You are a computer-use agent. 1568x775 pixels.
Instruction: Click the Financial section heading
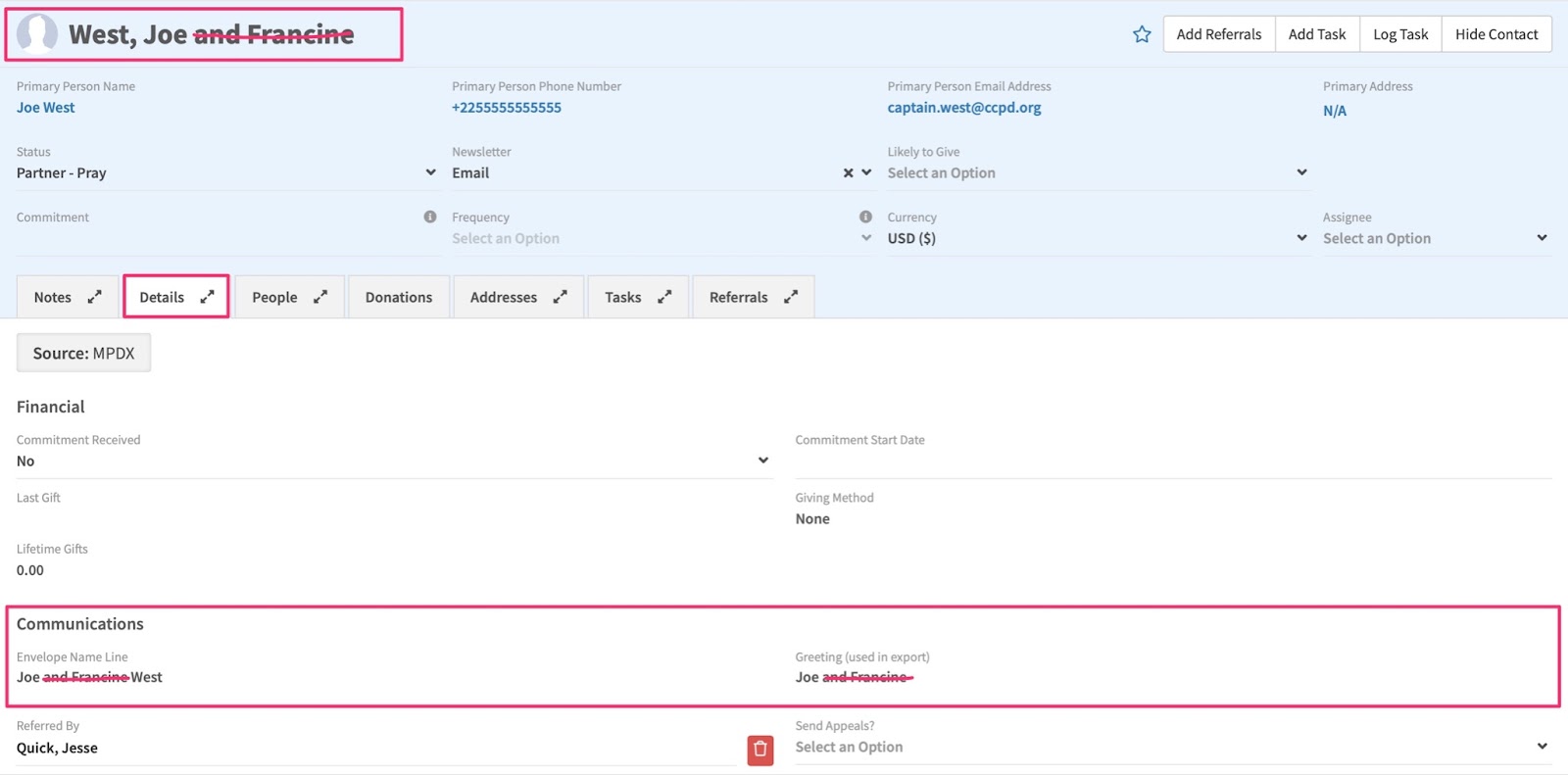[51, 407]
